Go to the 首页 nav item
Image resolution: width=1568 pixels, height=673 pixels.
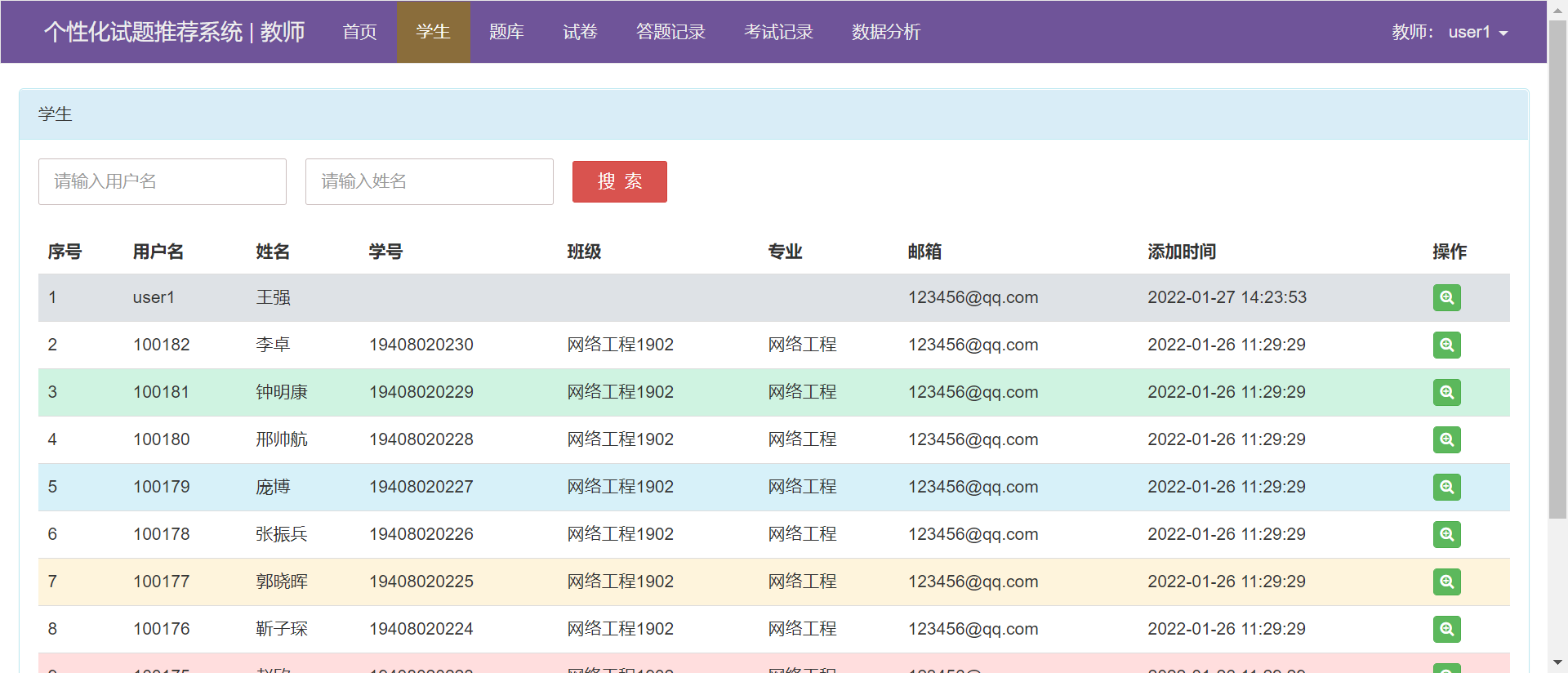(359, 32)
